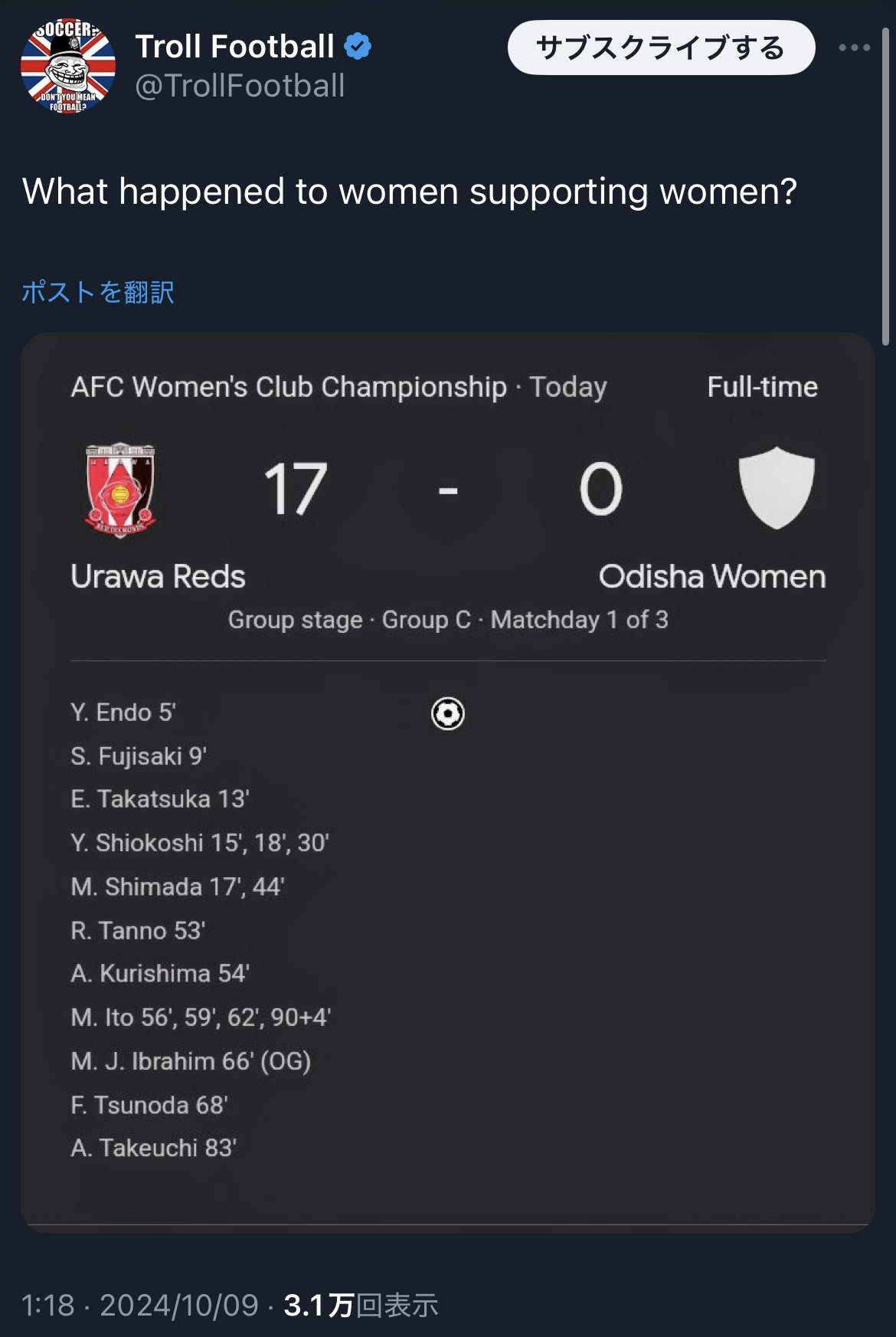The height and width of the screenshot is (1337, 896).
Task: Click the blue verified badge
Action: [x=358, y=47]
